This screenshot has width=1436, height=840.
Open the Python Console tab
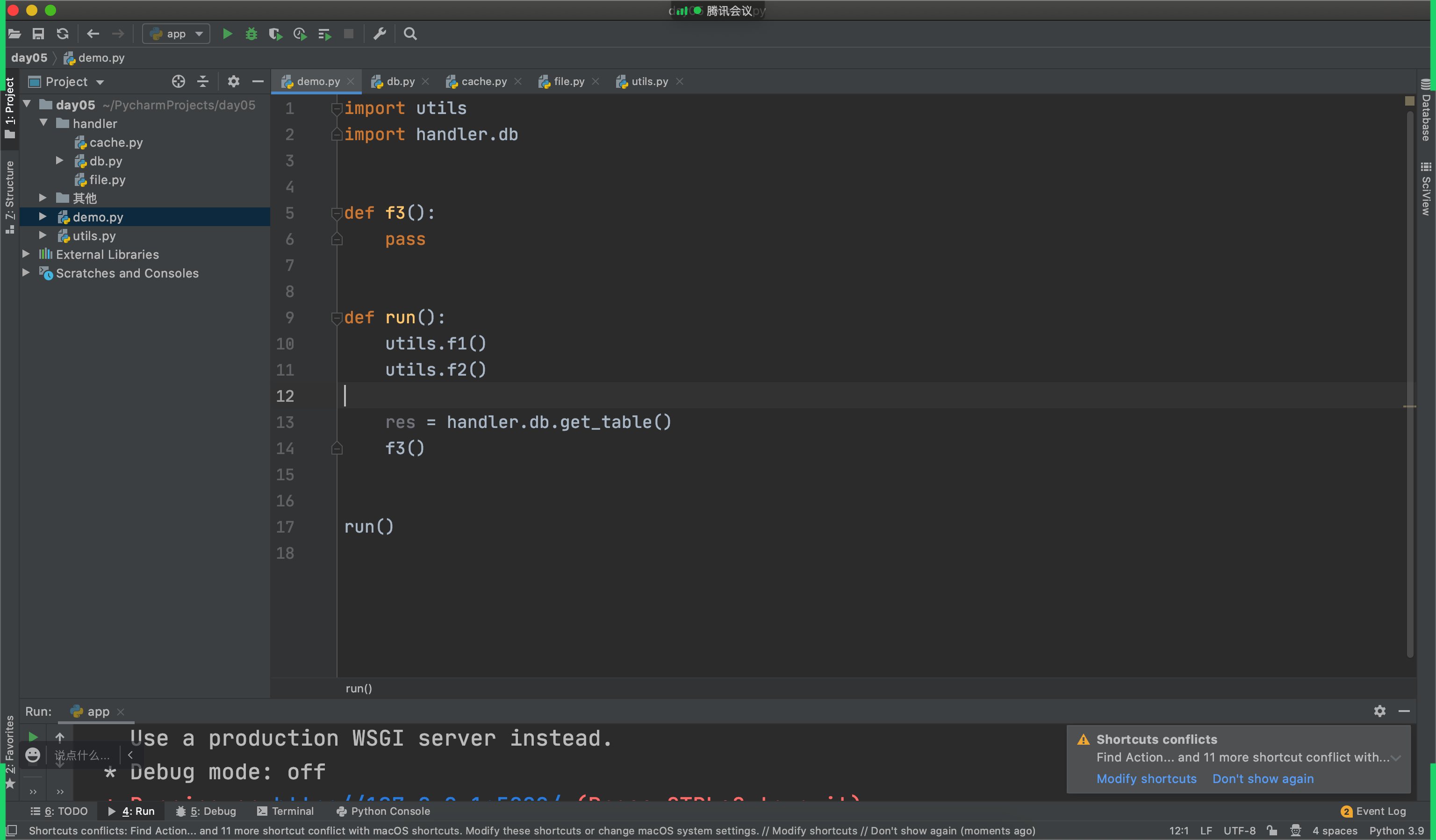383,811
